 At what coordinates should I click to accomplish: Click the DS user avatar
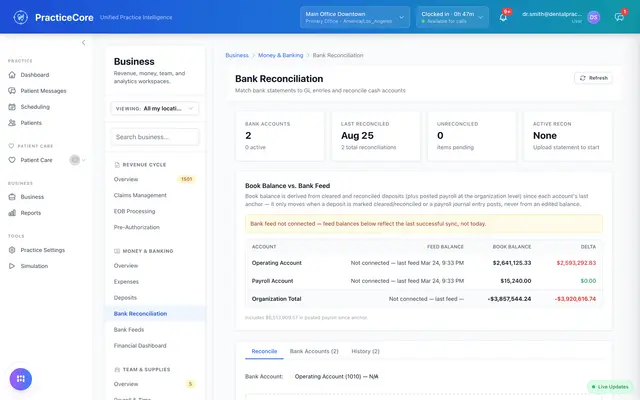coord(593,17)
